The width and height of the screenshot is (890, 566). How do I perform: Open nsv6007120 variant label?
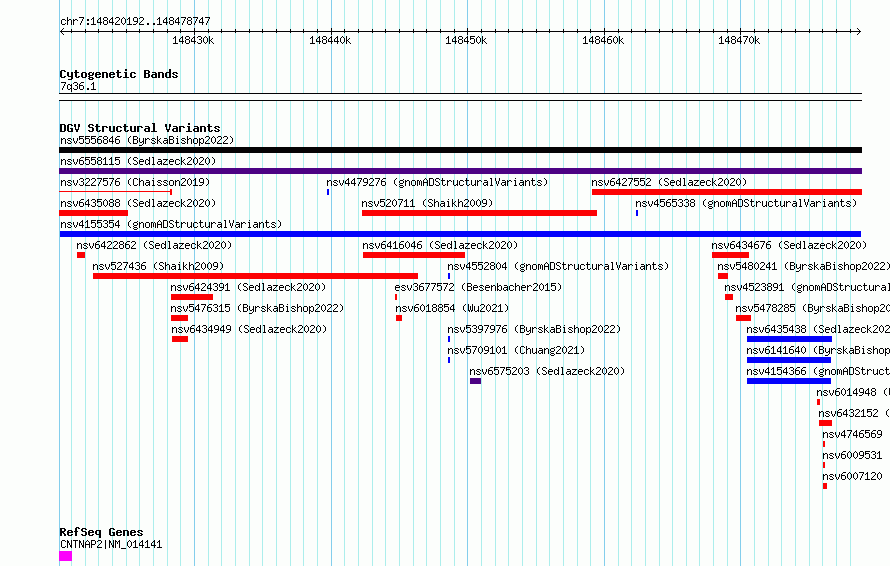pyautogui.click(x=853, y=476)
